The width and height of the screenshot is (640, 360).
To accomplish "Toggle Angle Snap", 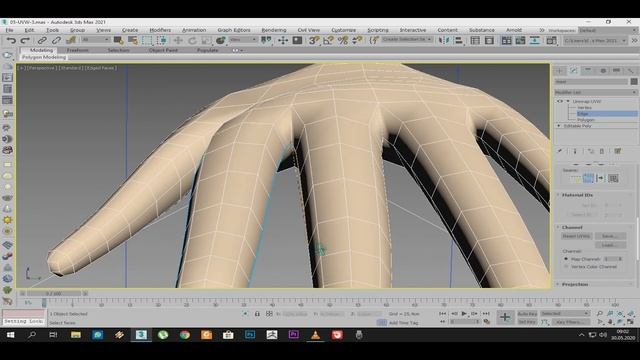I will (328, 40).
